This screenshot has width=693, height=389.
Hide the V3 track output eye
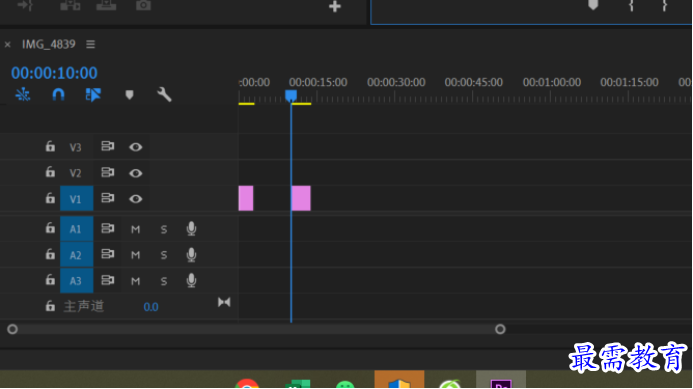pyautogui.click(x=135, y=147)
